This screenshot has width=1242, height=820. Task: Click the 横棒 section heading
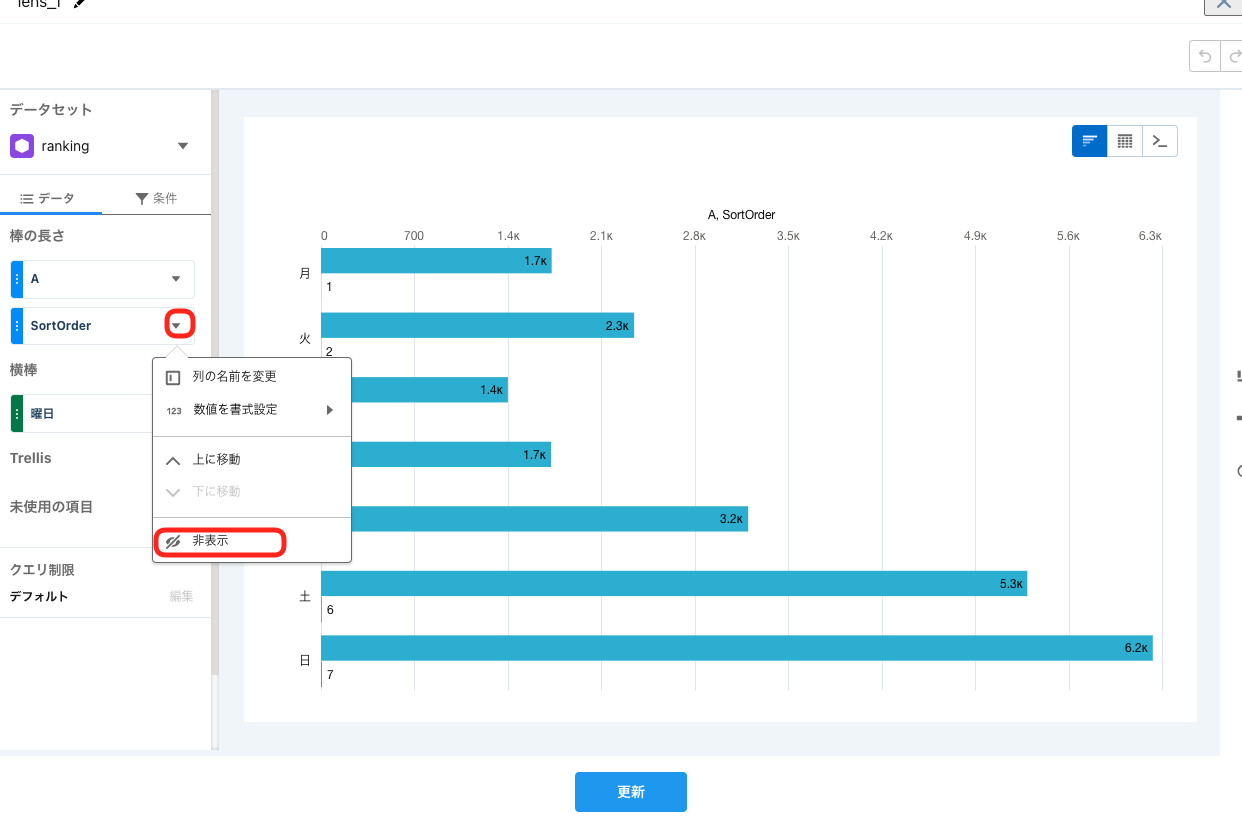(x=23, y=370)
